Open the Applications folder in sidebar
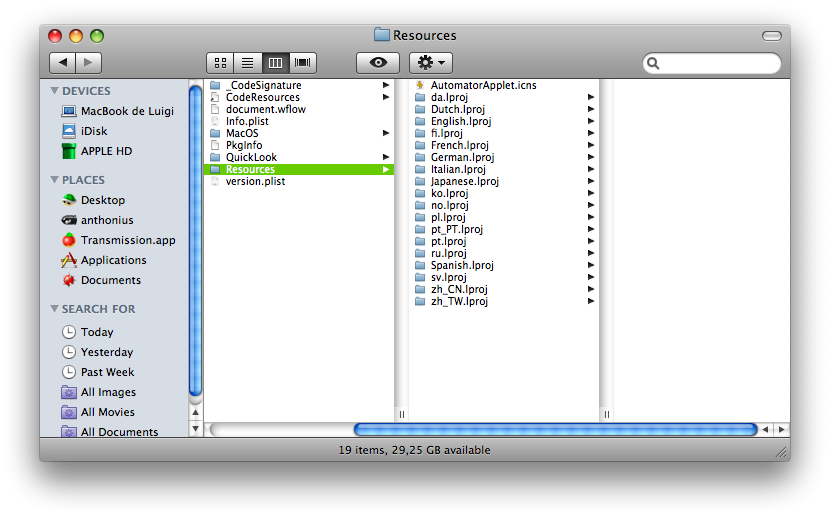Screen dimensions: 830x516 [x=104, y=260]
